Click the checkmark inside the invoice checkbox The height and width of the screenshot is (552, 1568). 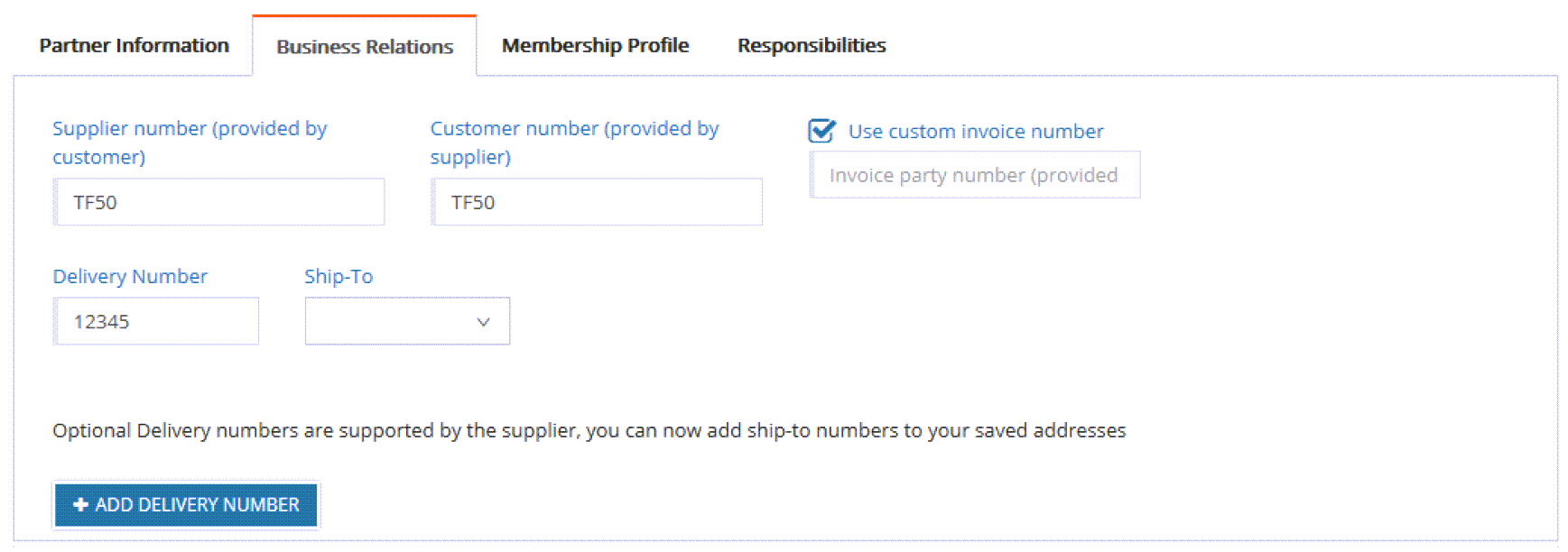pyautogui.click(x=820, y=131)
